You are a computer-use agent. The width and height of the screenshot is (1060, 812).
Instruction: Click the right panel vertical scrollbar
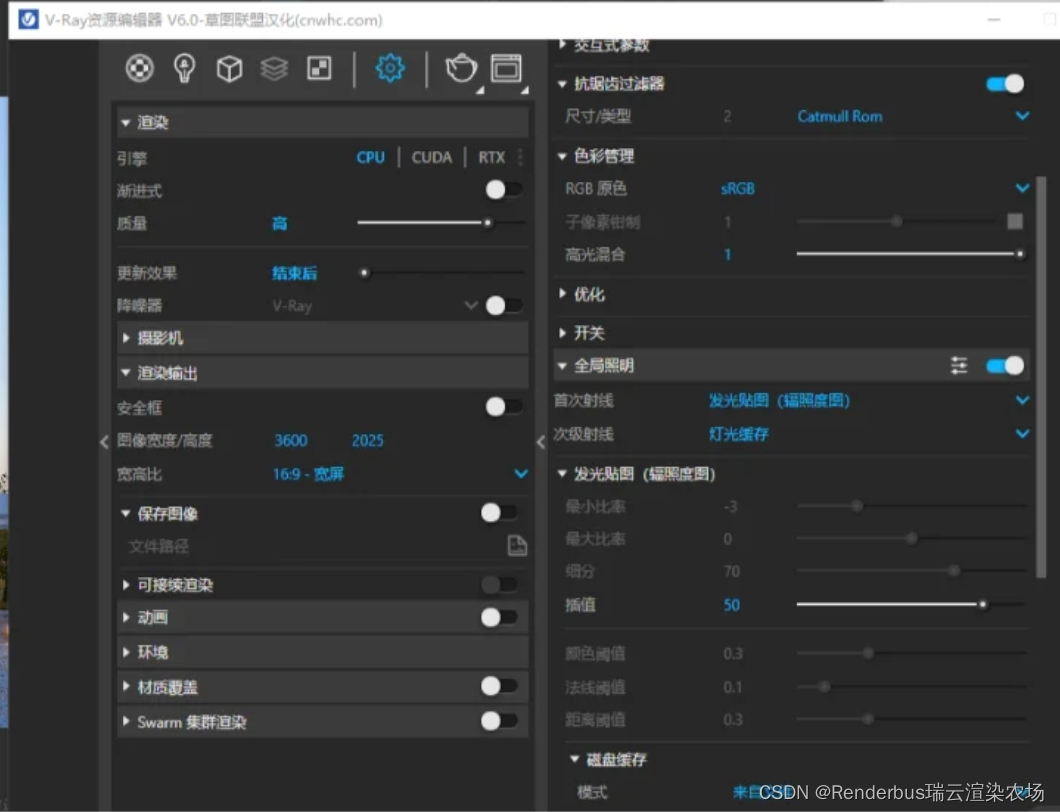coord(1041,377)
